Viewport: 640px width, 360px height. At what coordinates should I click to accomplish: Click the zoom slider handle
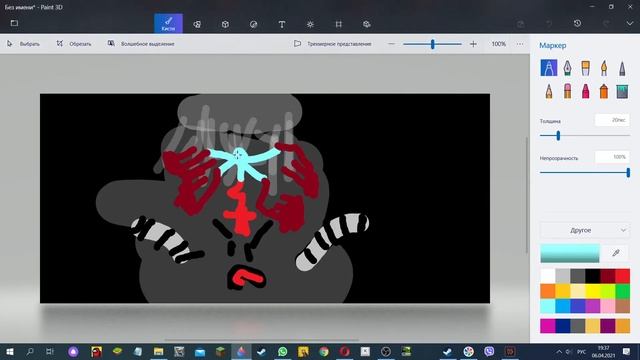pyautogui.click(x=433, y=44)
